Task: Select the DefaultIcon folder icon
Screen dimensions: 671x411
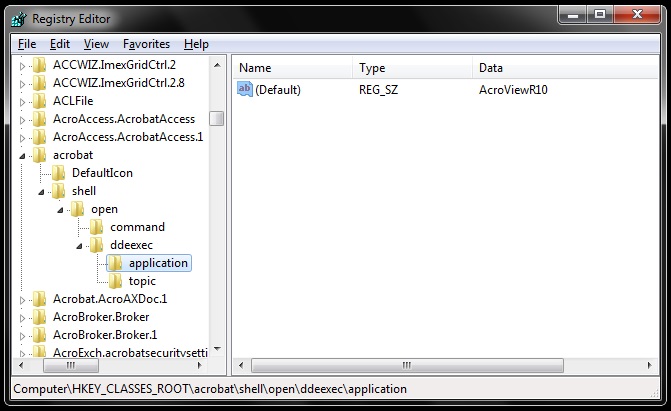Action: click(x=59, y=173)
